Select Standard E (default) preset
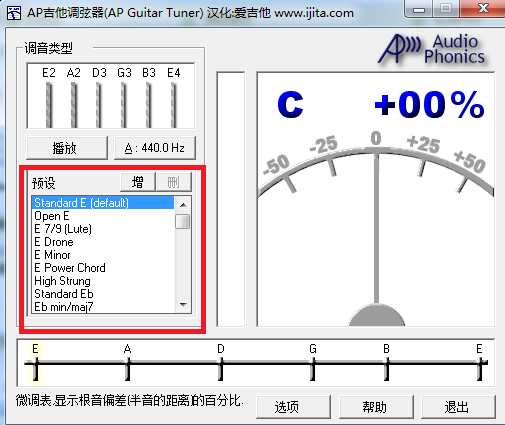 (x=103, y=203)
